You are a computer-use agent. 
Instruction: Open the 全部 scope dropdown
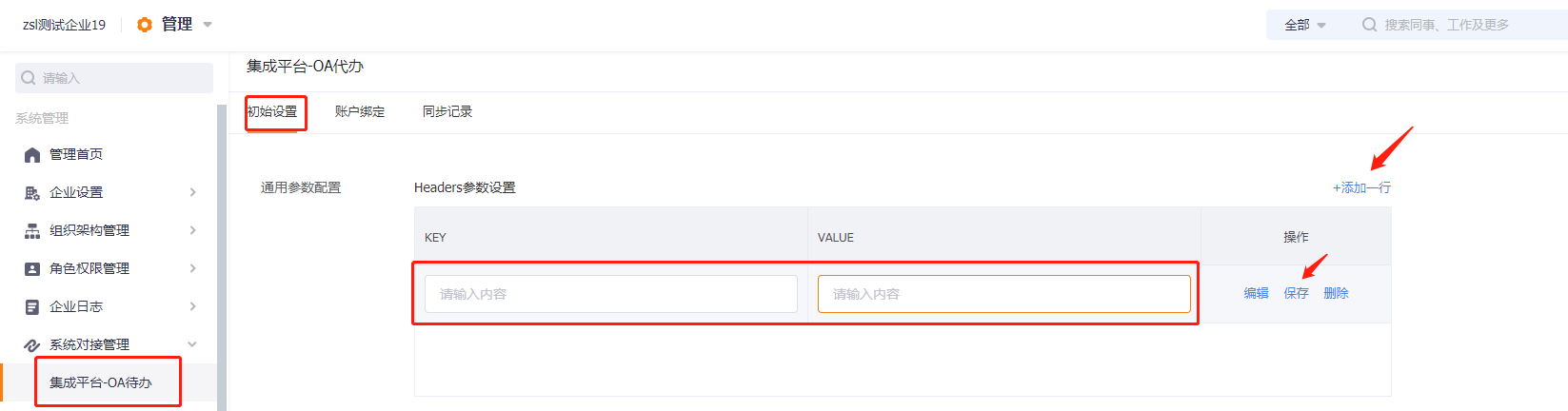click(x=1304, y=25)
